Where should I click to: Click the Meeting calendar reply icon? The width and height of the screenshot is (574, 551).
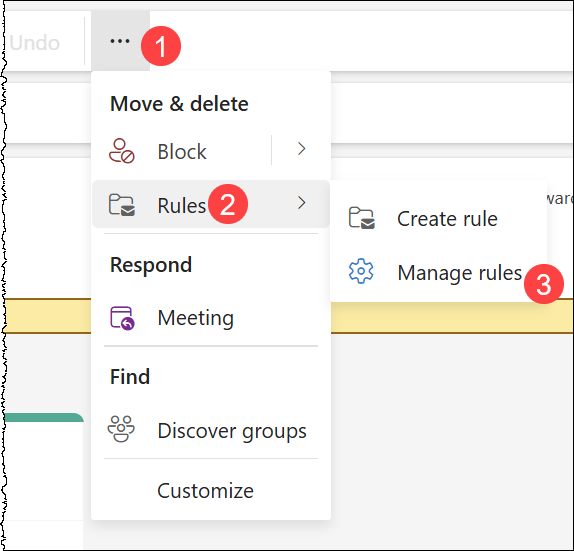tap(122, 318)
